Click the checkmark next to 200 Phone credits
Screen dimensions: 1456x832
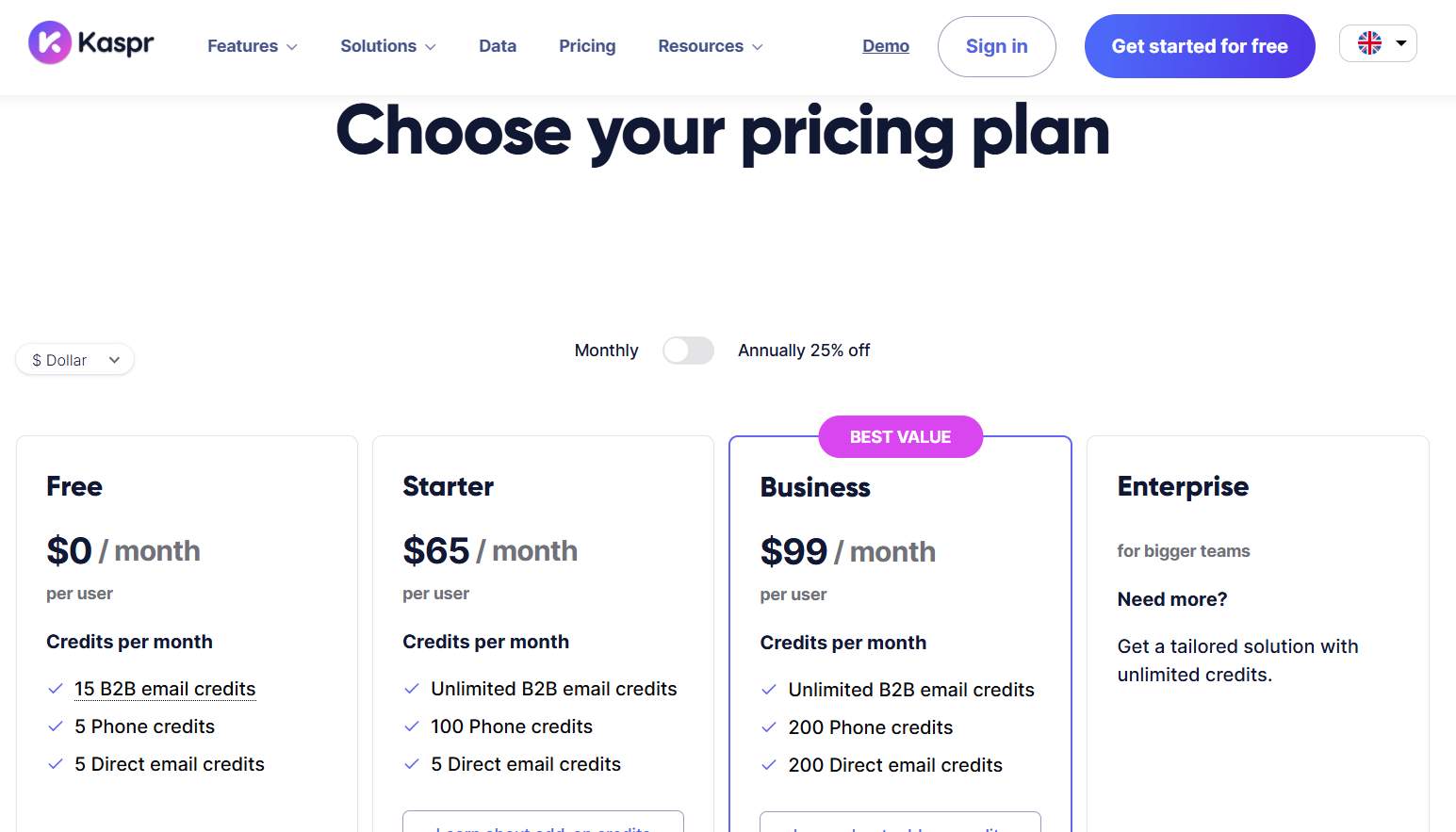coord(767,727)
